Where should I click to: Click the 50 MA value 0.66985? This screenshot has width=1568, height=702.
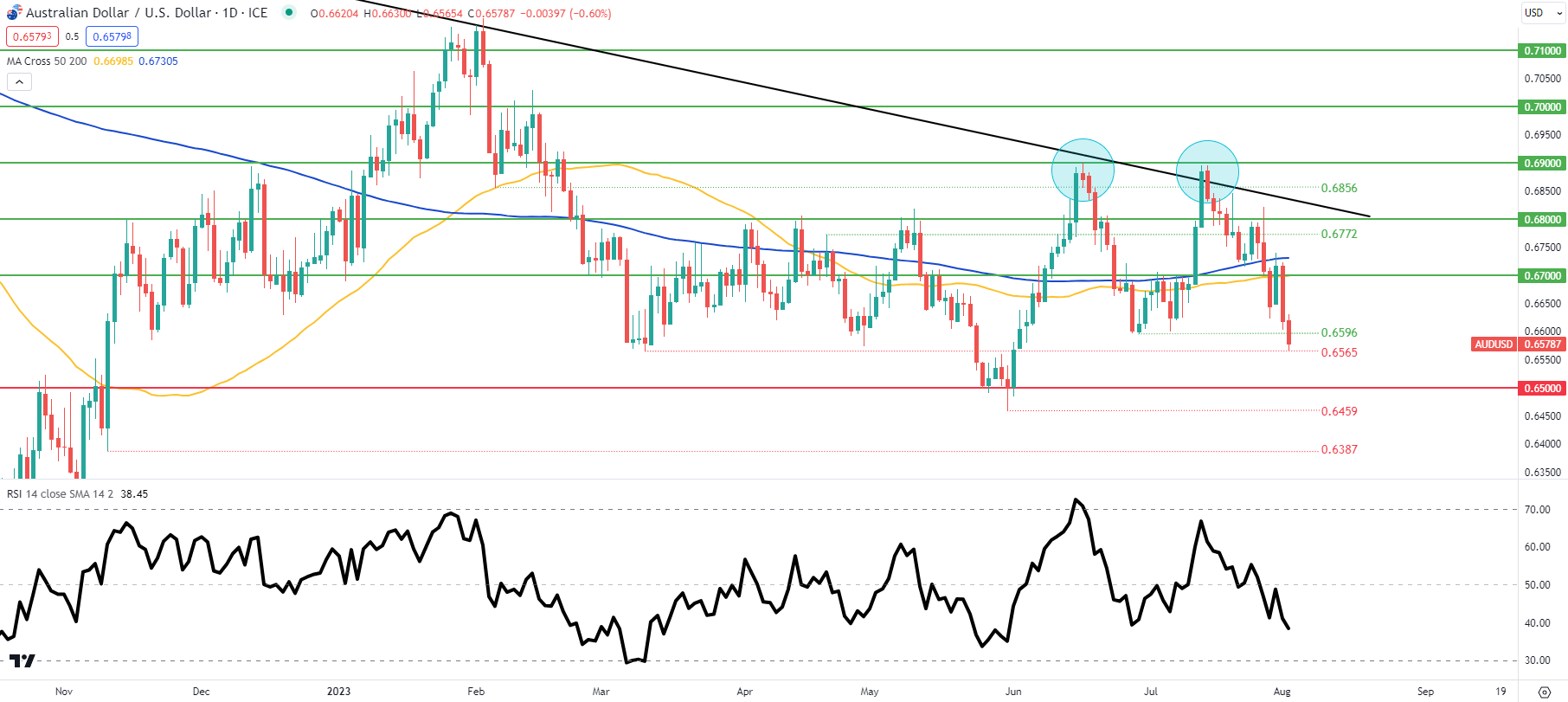113,61
